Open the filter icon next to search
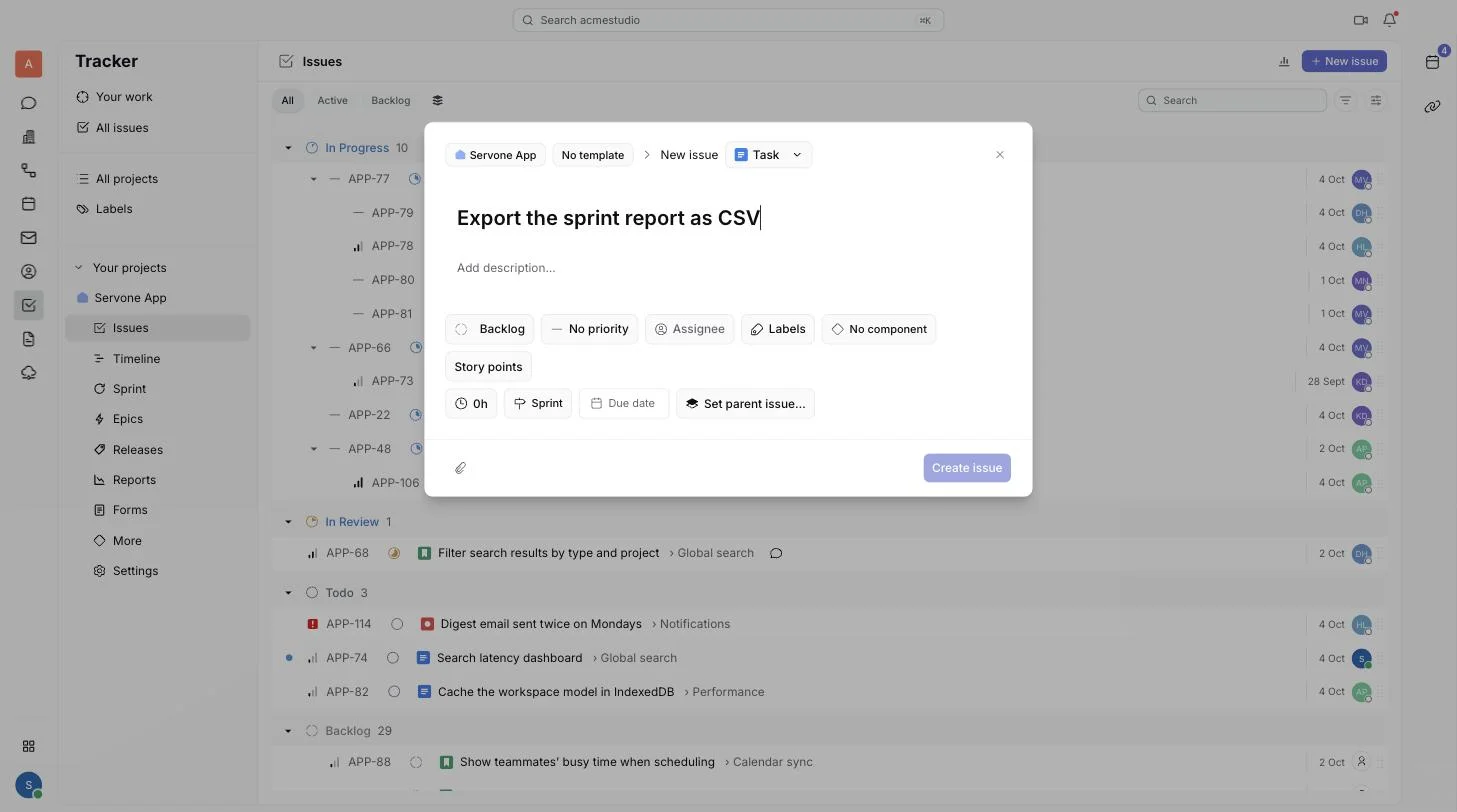The image size is (1457, 812). (x=1345, y=100)
